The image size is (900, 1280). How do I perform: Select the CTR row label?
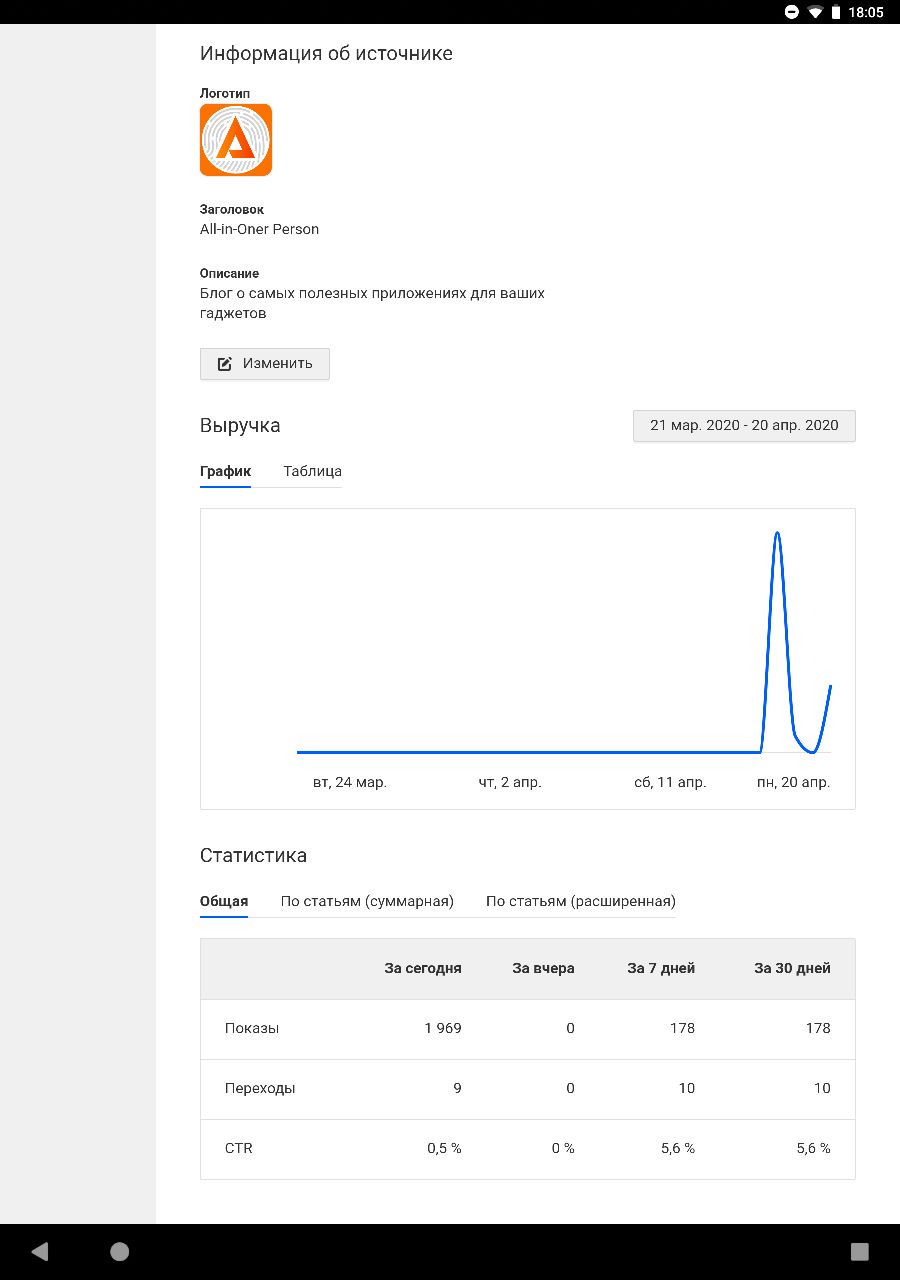pos(239,1148)
